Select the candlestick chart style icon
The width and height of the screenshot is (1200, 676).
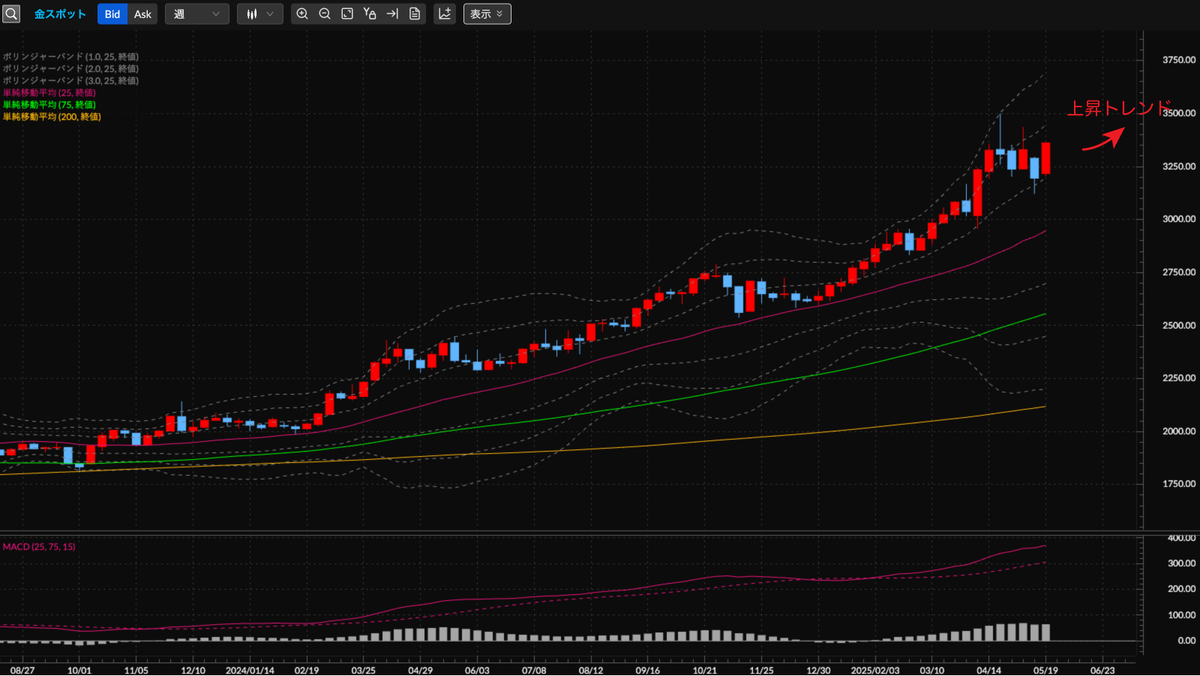point(251,13)
